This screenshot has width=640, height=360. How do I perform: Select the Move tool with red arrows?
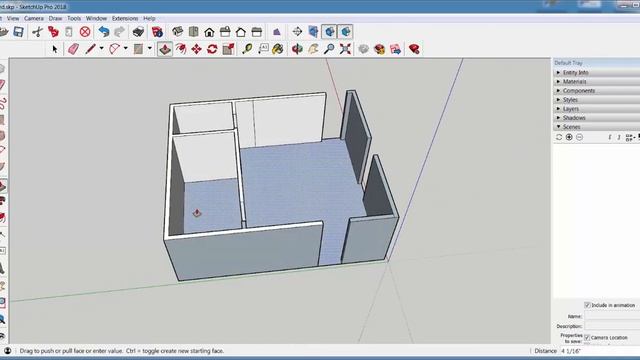196,49
